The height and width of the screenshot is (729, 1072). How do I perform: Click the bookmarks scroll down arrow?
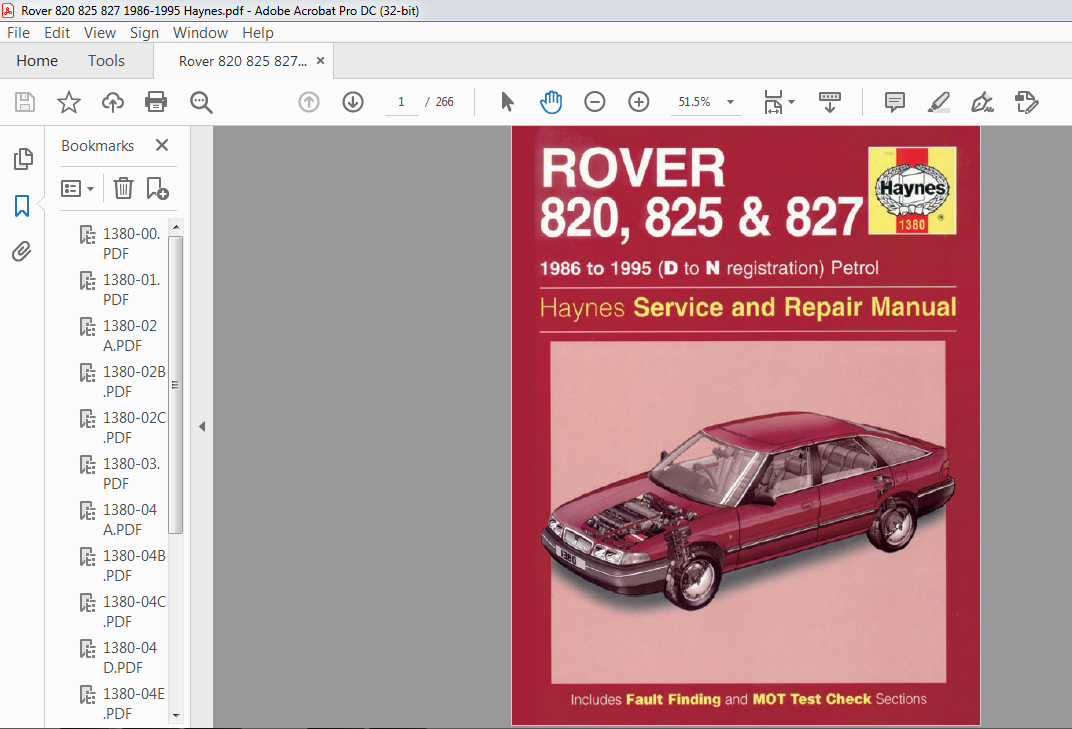[x=176, y=715]
